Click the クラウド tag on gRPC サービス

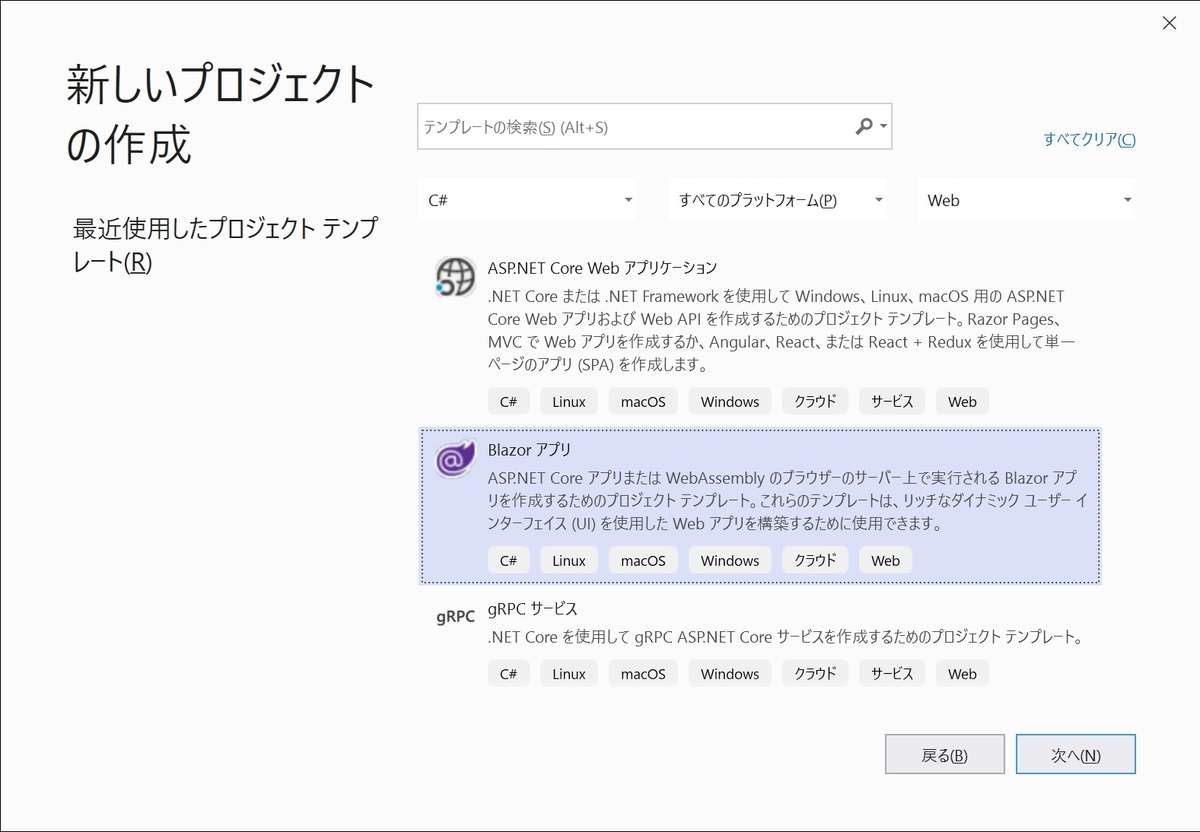[x=815, y=673]
